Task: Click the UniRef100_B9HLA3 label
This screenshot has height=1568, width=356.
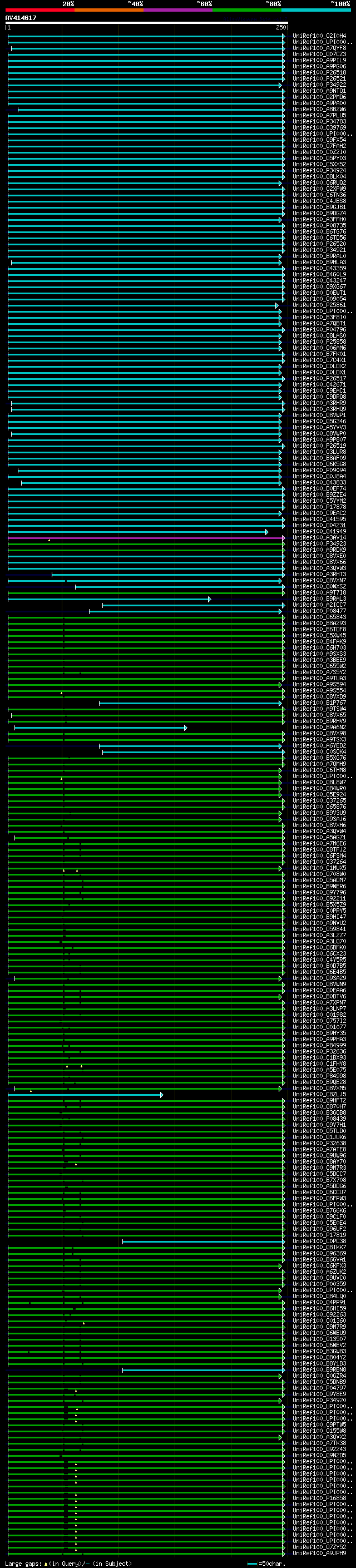Action: (x=319, y=263)
